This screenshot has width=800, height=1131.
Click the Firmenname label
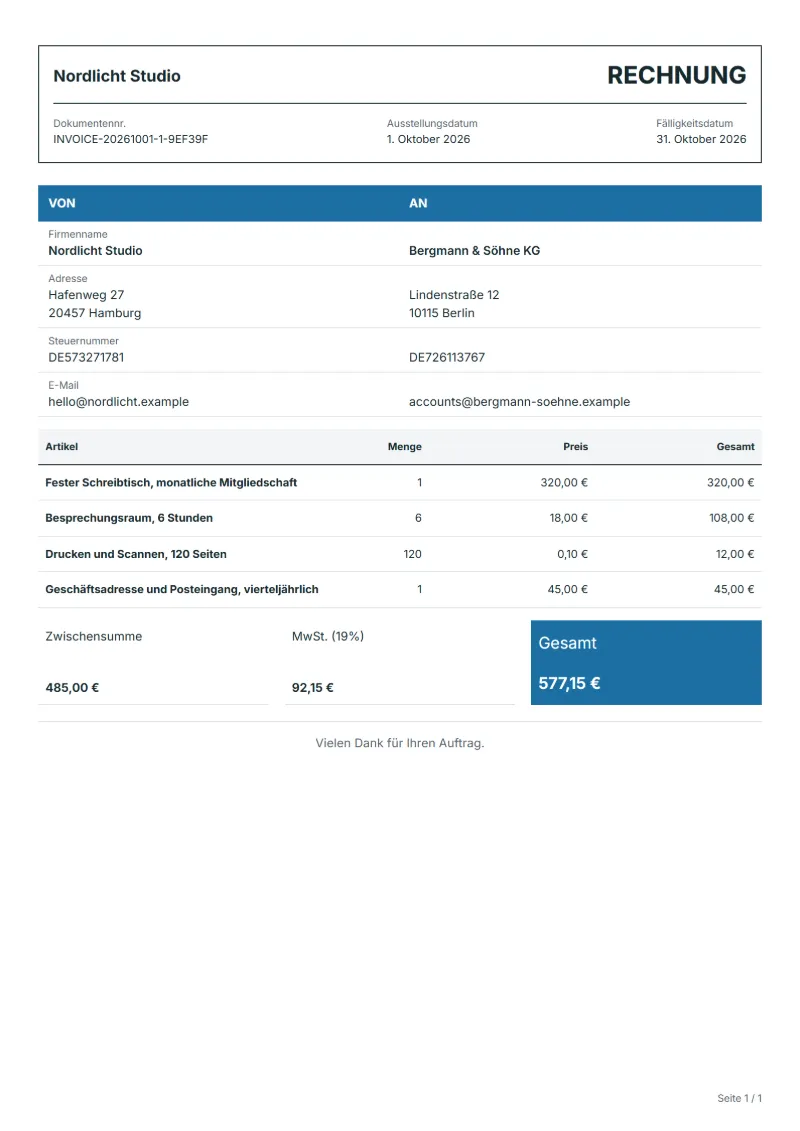pyautogui.click(x=78, y=234)
